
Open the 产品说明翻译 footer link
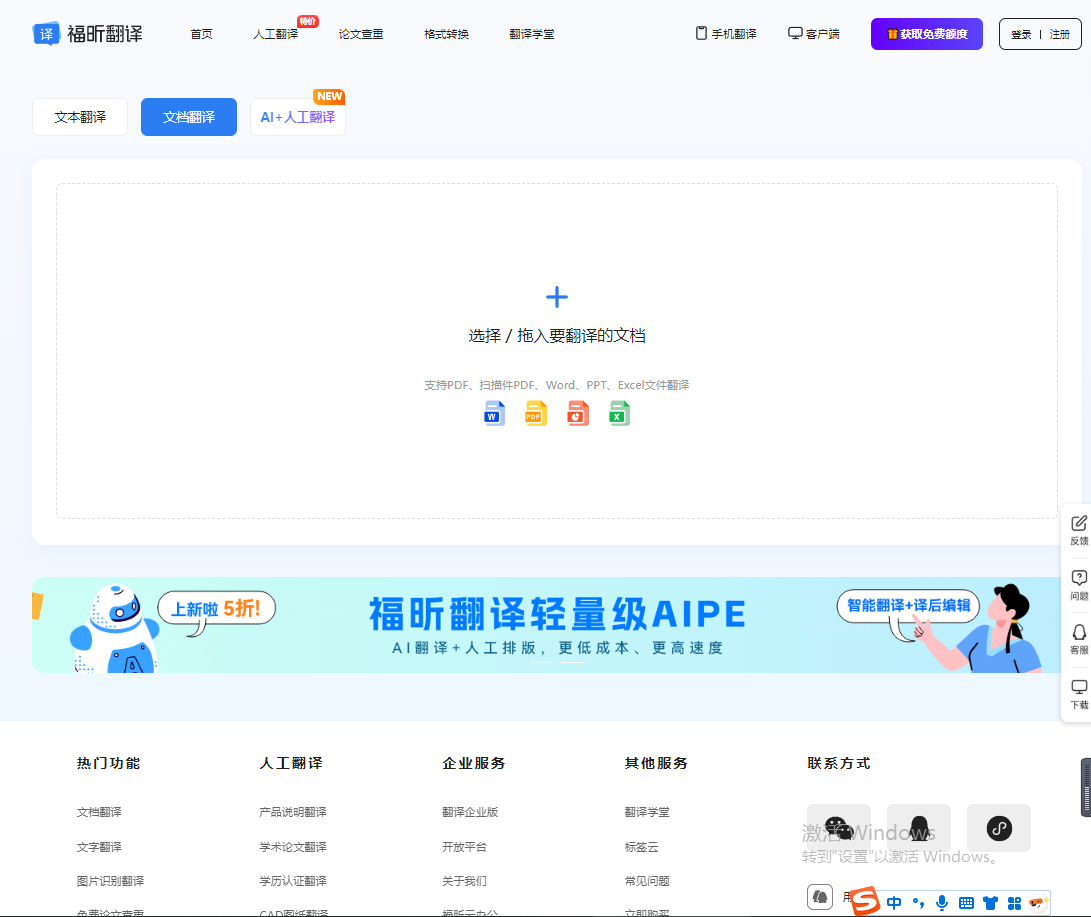[293, 812]
